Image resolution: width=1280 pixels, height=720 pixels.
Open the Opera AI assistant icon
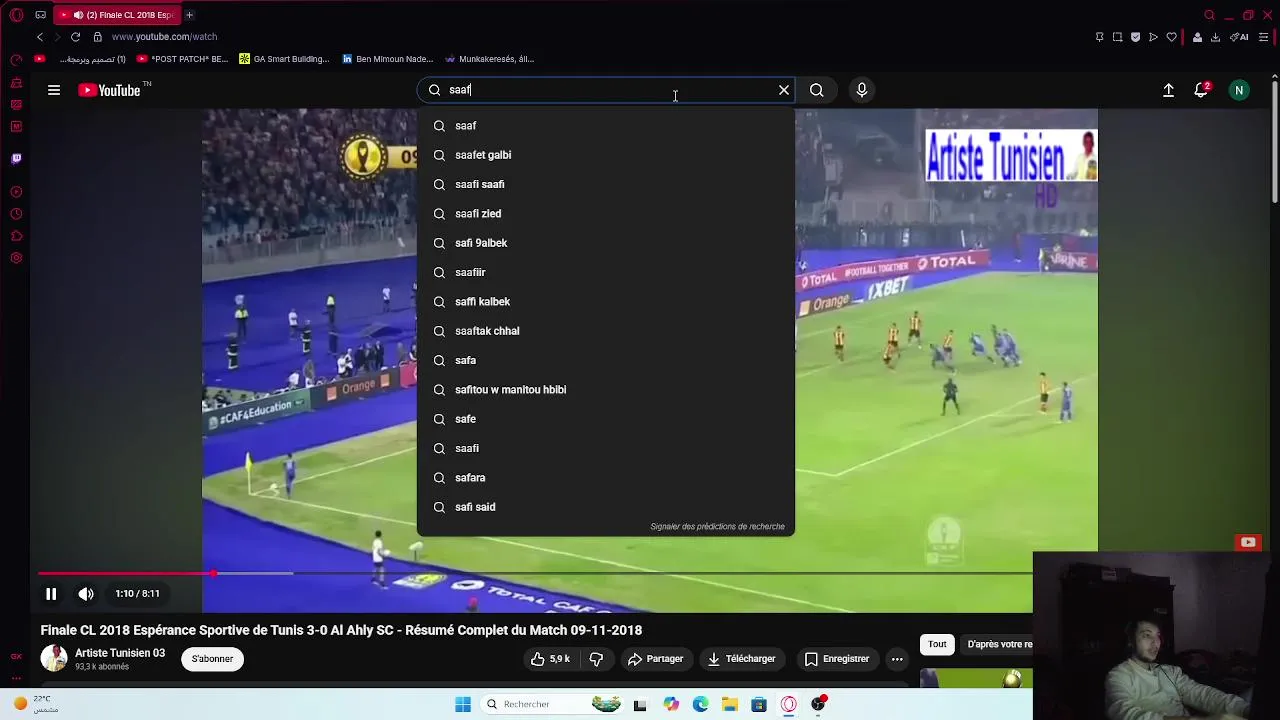[x=1240, y=37]
